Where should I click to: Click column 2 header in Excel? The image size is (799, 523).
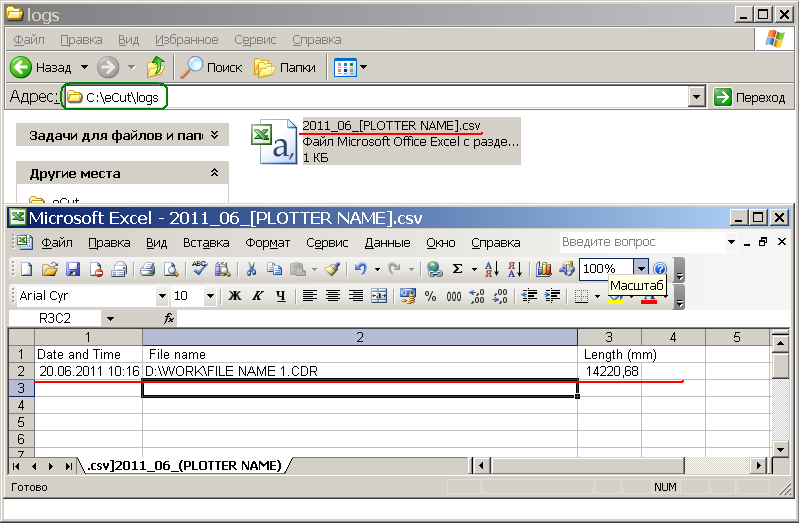(x=360, y=337)
